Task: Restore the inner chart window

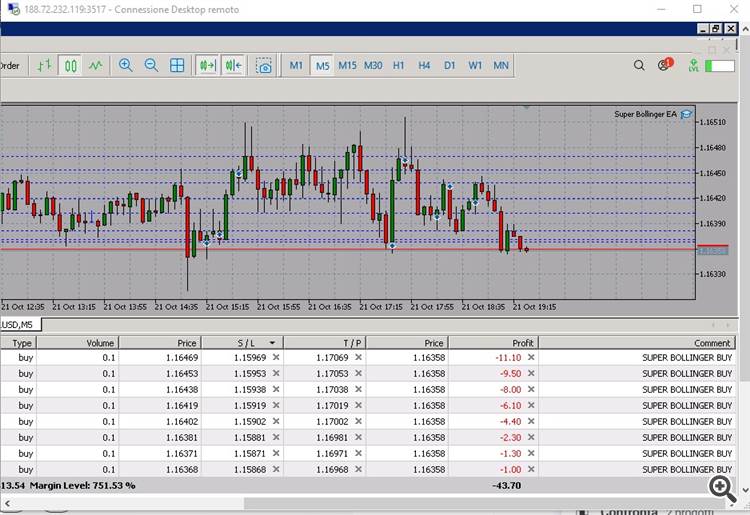Action: click(716, 29)
